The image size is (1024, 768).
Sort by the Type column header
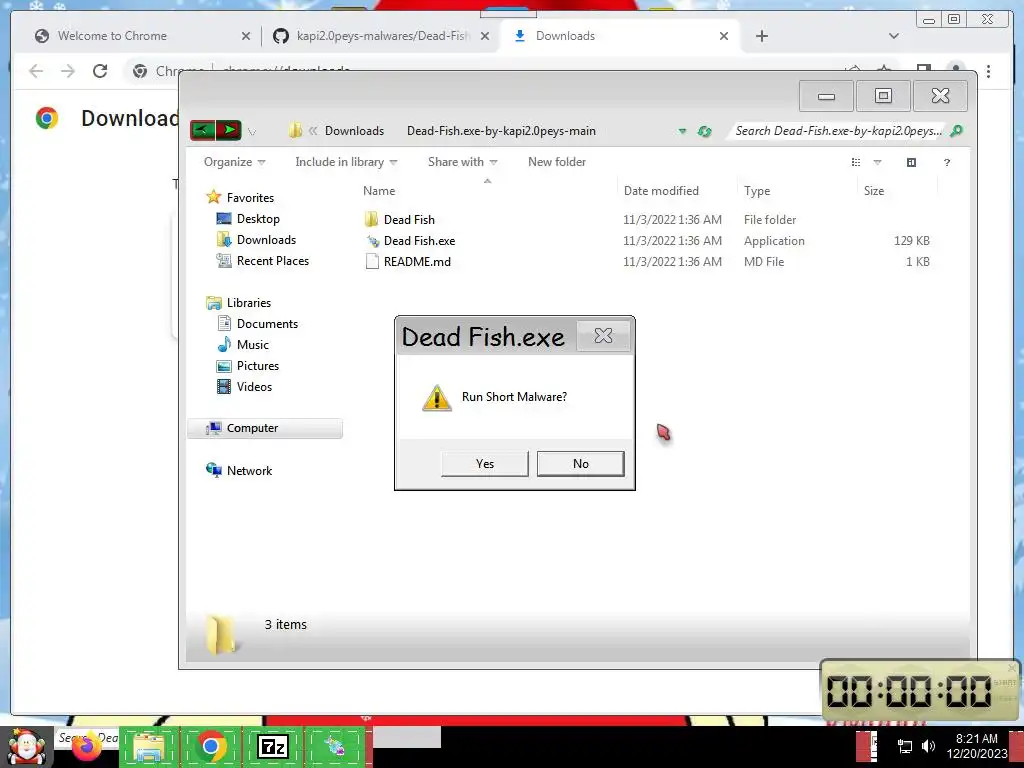(x=757, y=191)
